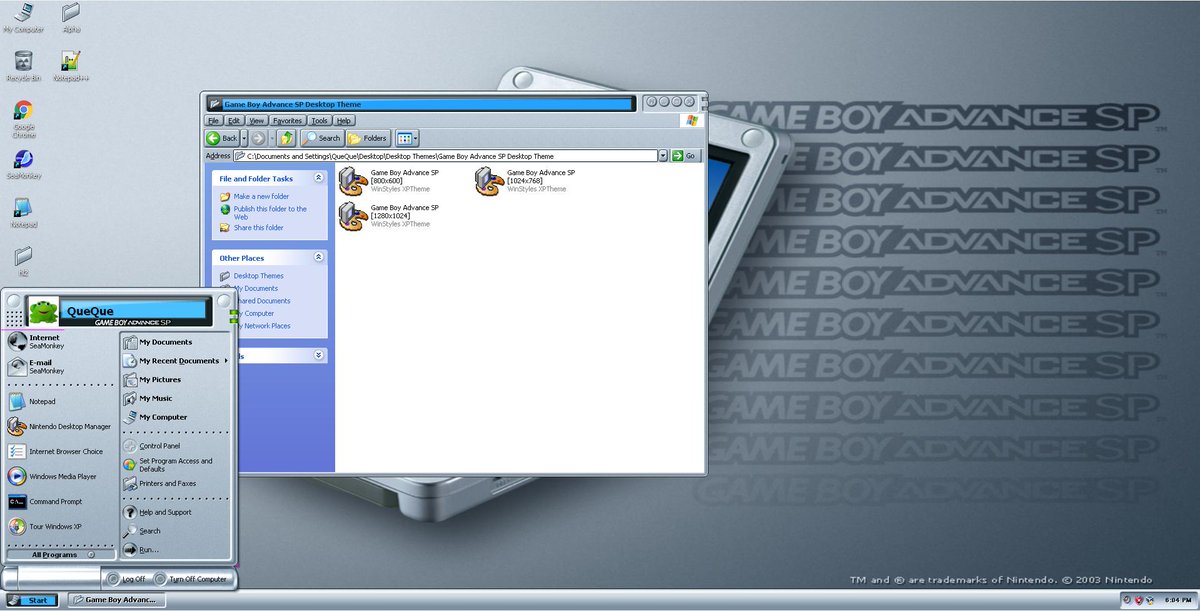Open My Documents in the Start menu

[x=176, y=342]
